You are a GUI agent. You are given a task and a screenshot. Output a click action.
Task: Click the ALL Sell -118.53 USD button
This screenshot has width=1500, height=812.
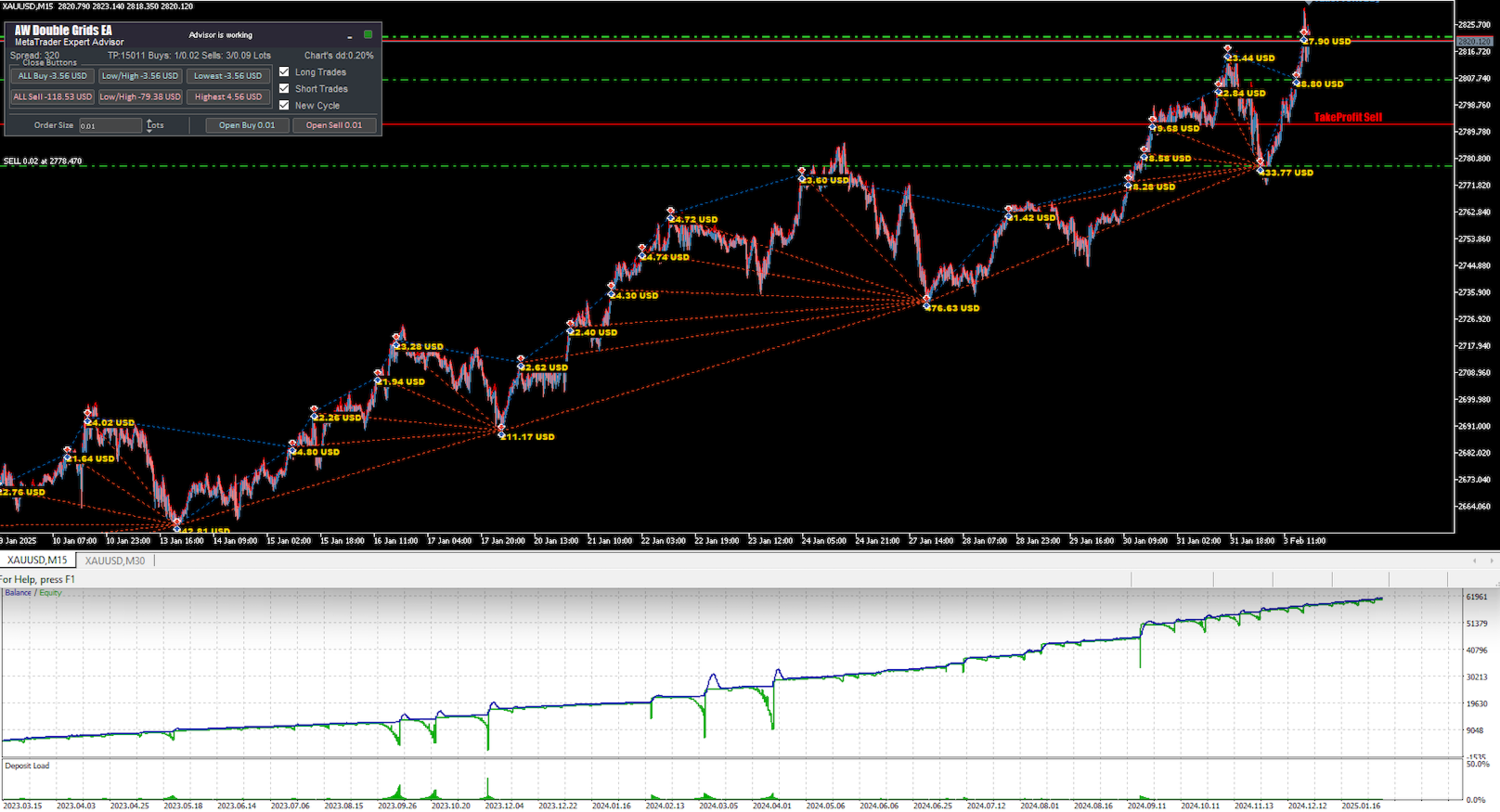(53, 97)
